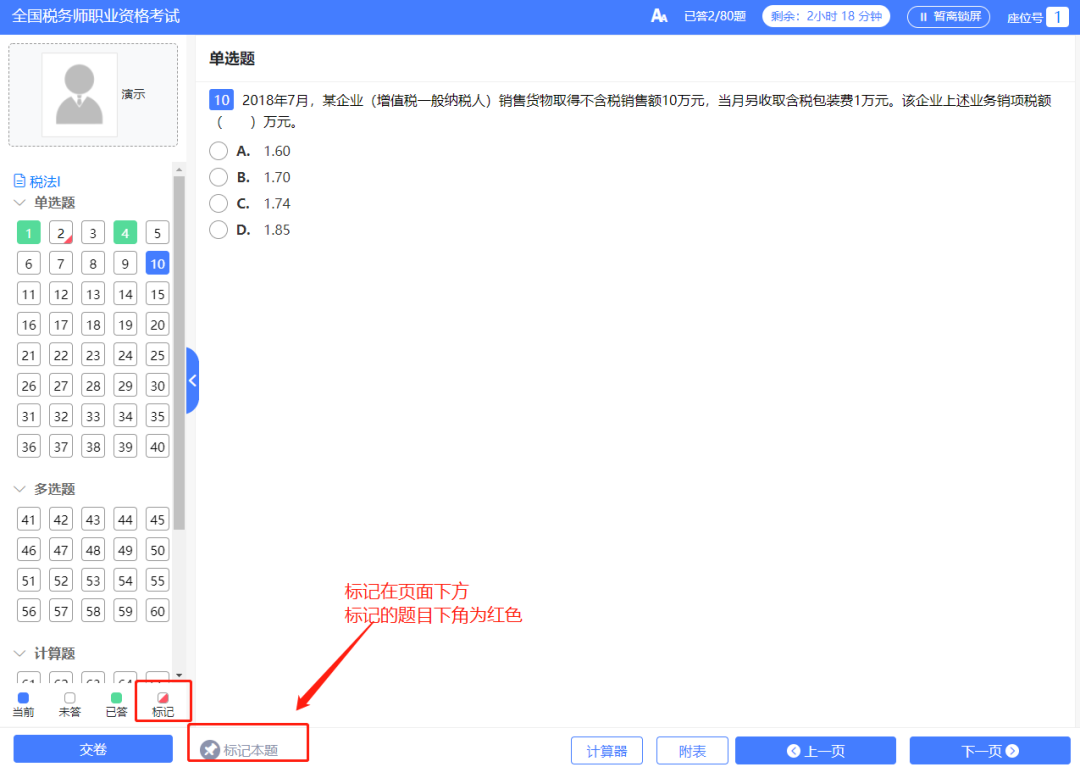This screenshot has width=1080, height=767.
Task: Jump to question 3
Action: (x=93, y=233)
